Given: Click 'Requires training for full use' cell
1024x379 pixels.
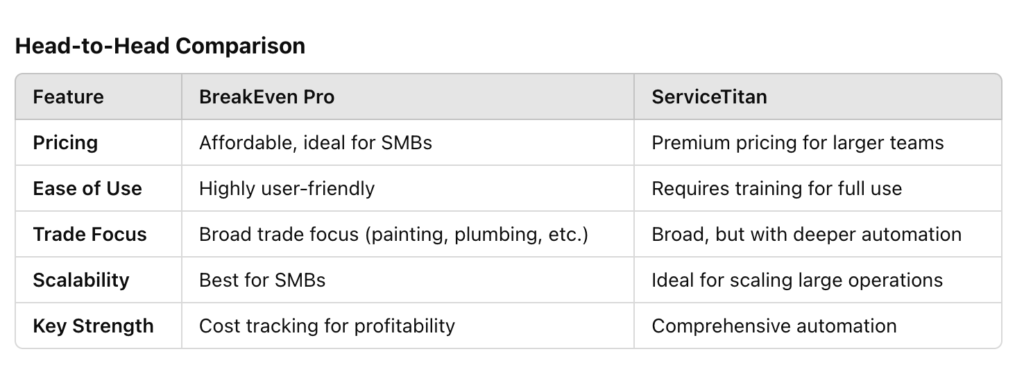Looking at the screenshot, I should click(x=776, y=189).
